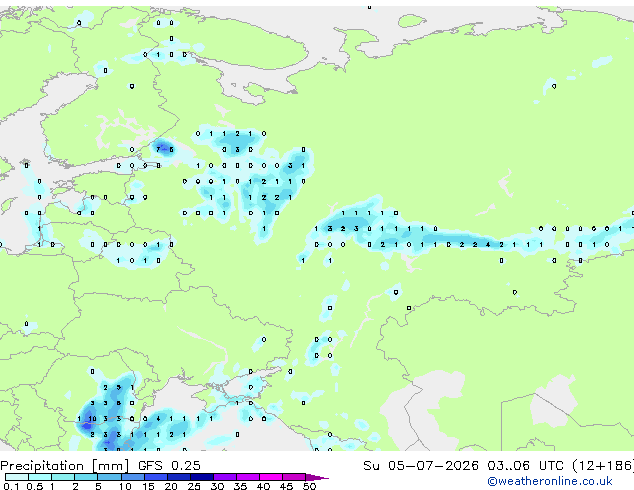
Task: Click the '0.1' legend scale label
Action: pos(11,486)
